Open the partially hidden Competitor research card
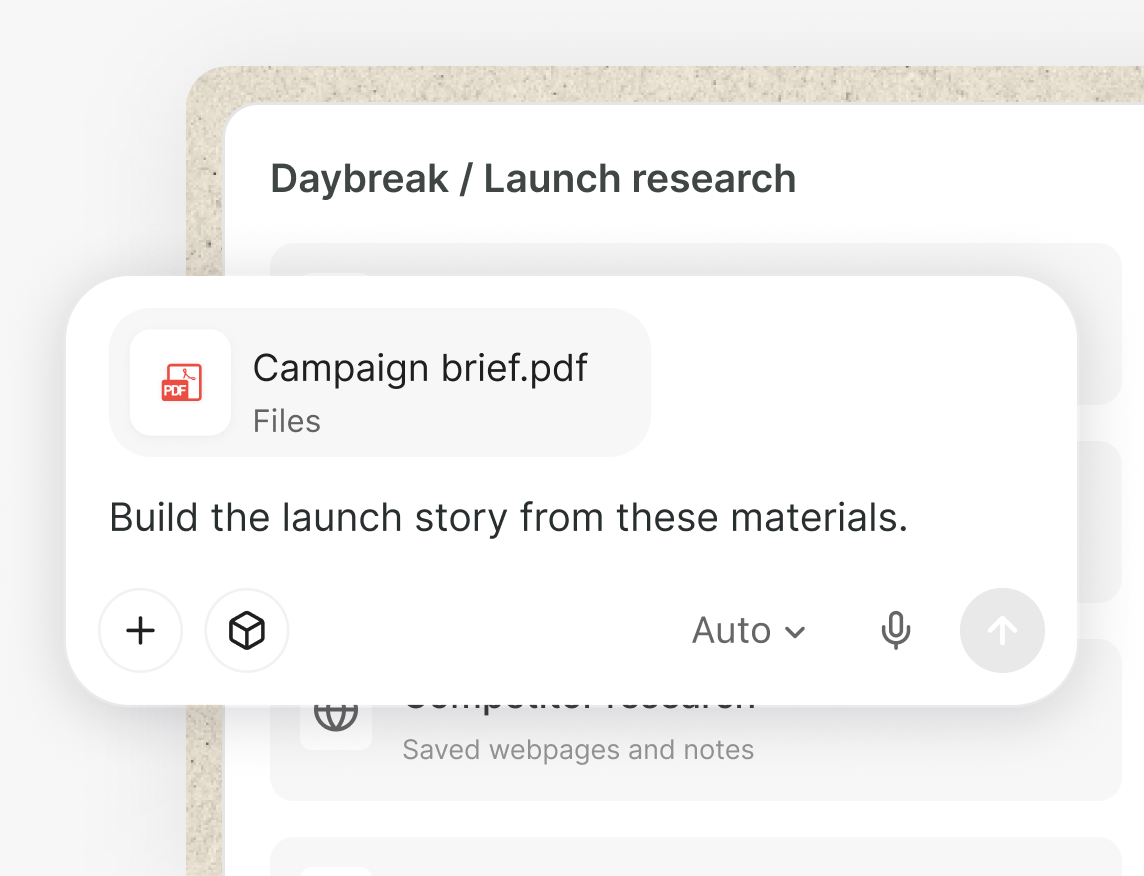The width and height of the screenshot is (1144, 876). click(x=695, y=753)
